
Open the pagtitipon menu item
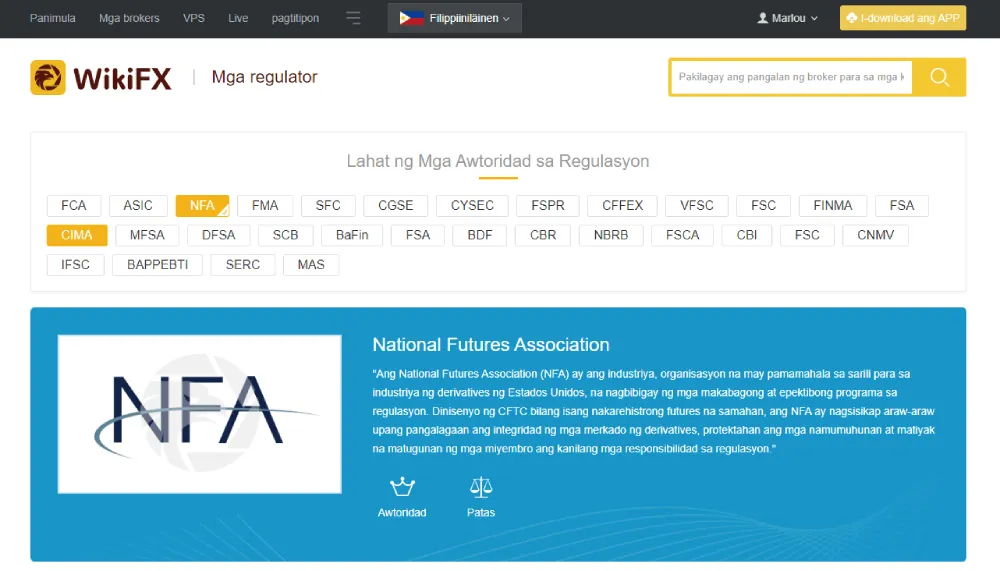click(x=295, y=18)
